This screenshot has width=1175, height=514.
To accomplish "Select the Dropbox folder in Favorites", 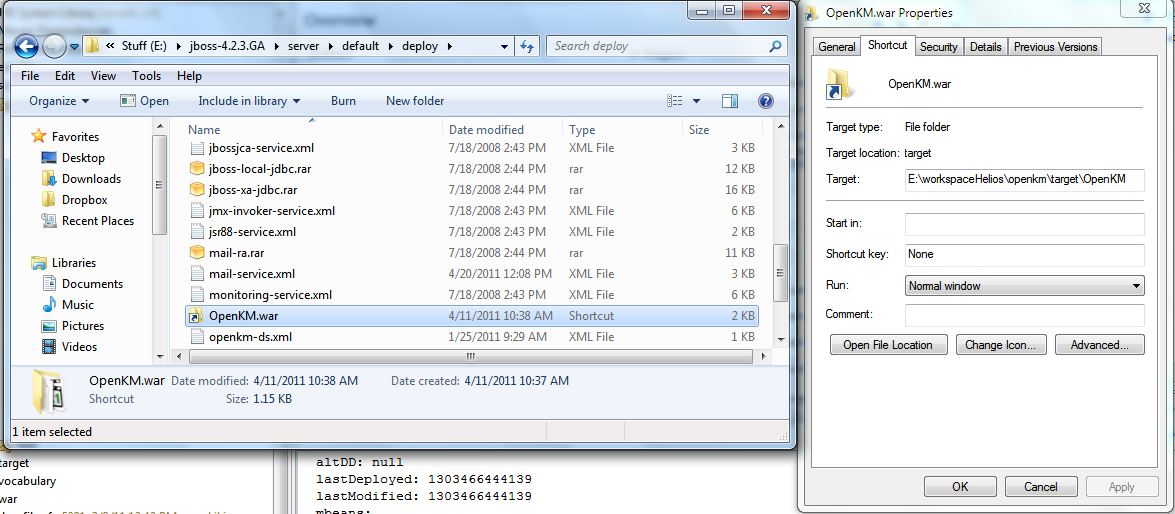I will 84,200.
